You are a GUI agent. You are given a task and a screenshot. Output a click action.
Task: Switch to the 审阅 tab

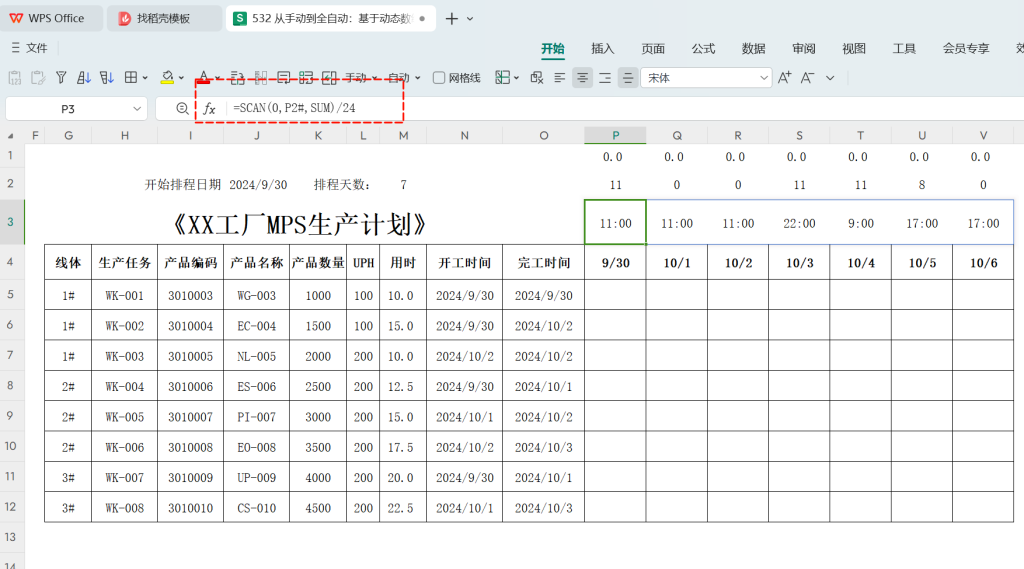[x=804, y=48]
